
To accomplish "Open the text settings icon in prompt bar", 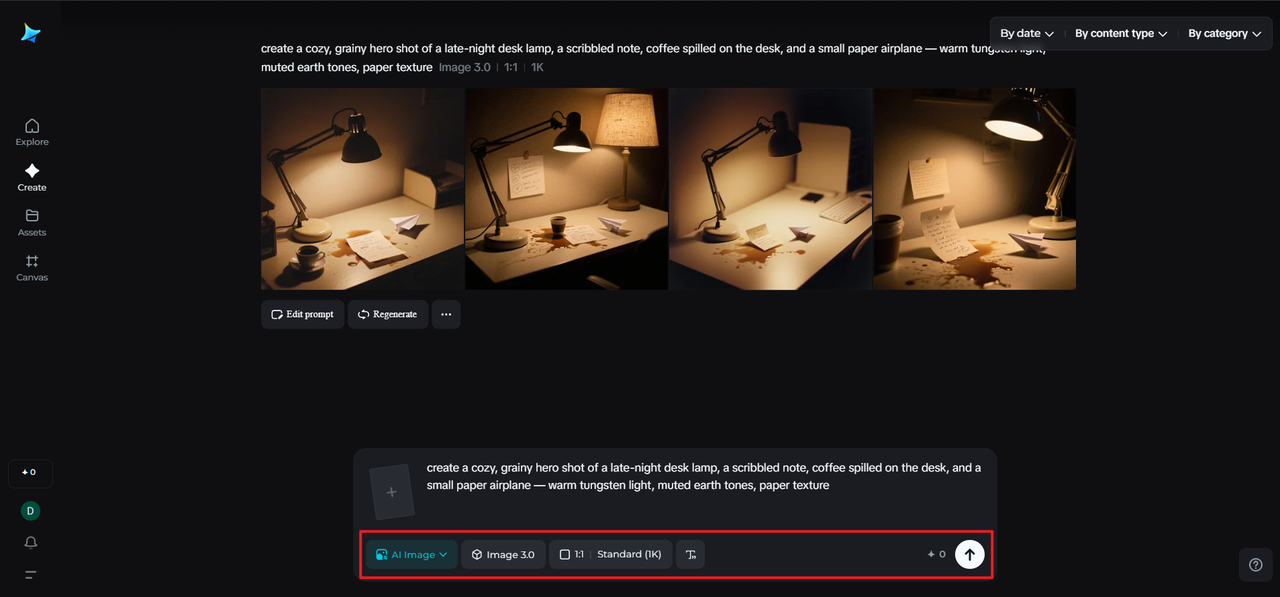I will (x=690, y=554).
